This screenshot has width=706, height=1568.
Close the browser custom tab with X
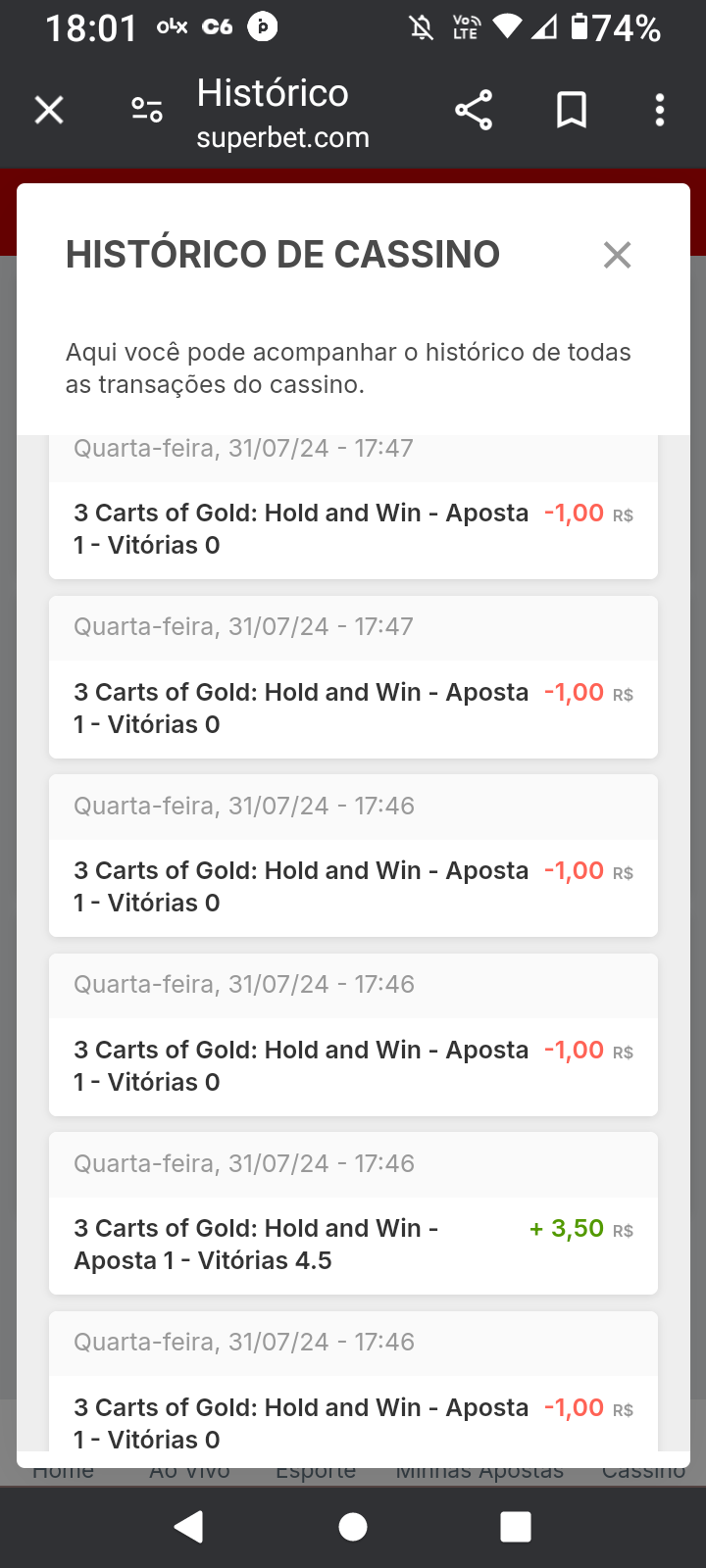pos(49,110)
